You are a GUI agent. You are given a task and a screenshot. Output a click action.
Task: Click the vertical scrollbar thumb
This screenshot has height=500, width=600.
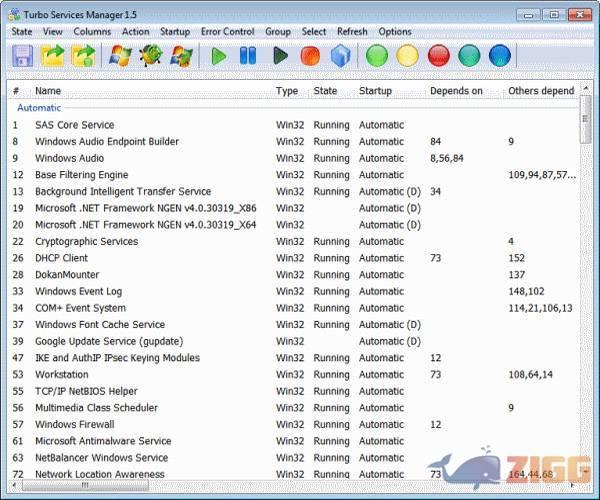[x=585, y=119]
